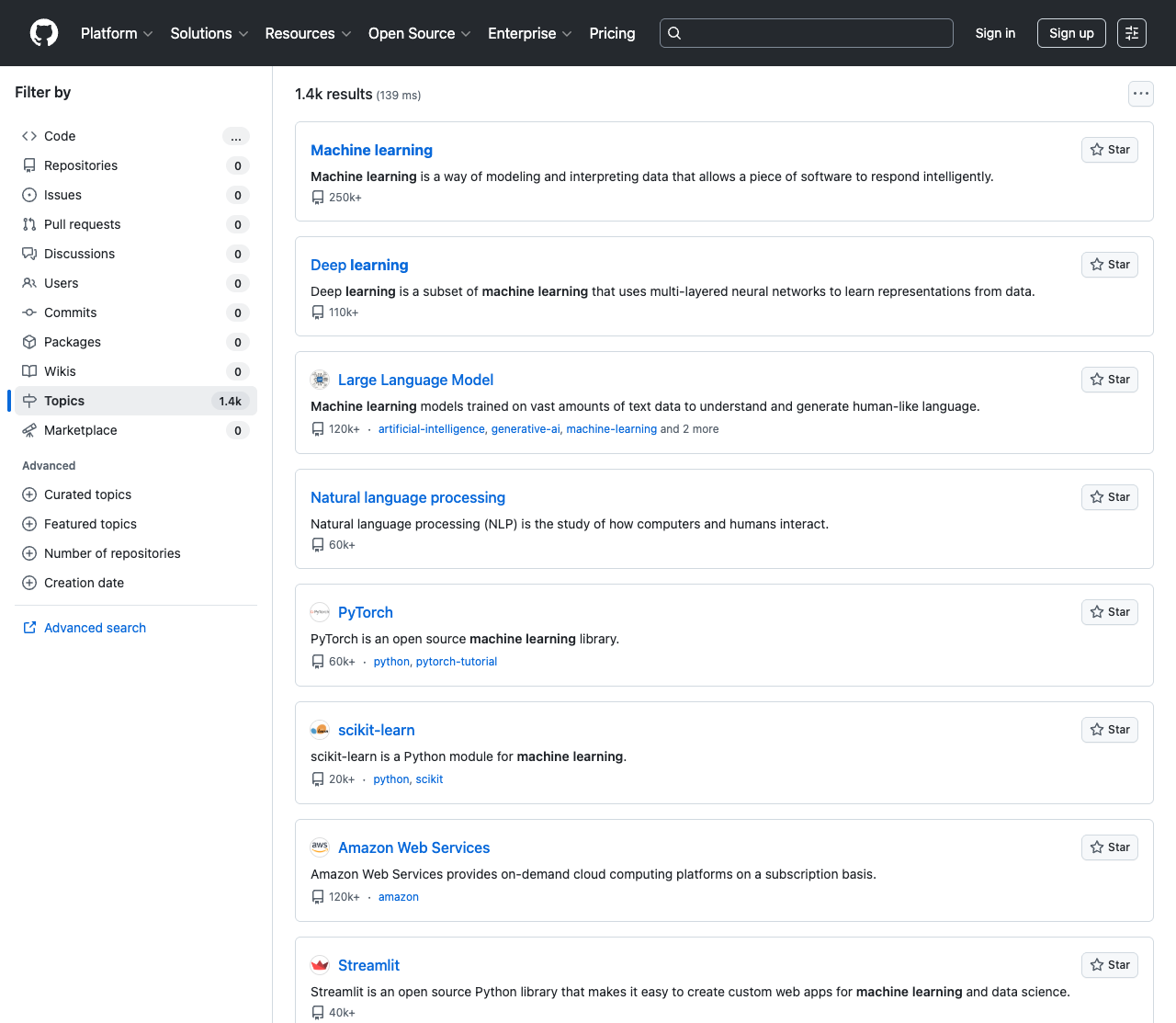Click the amazon related topic tag

399,897
